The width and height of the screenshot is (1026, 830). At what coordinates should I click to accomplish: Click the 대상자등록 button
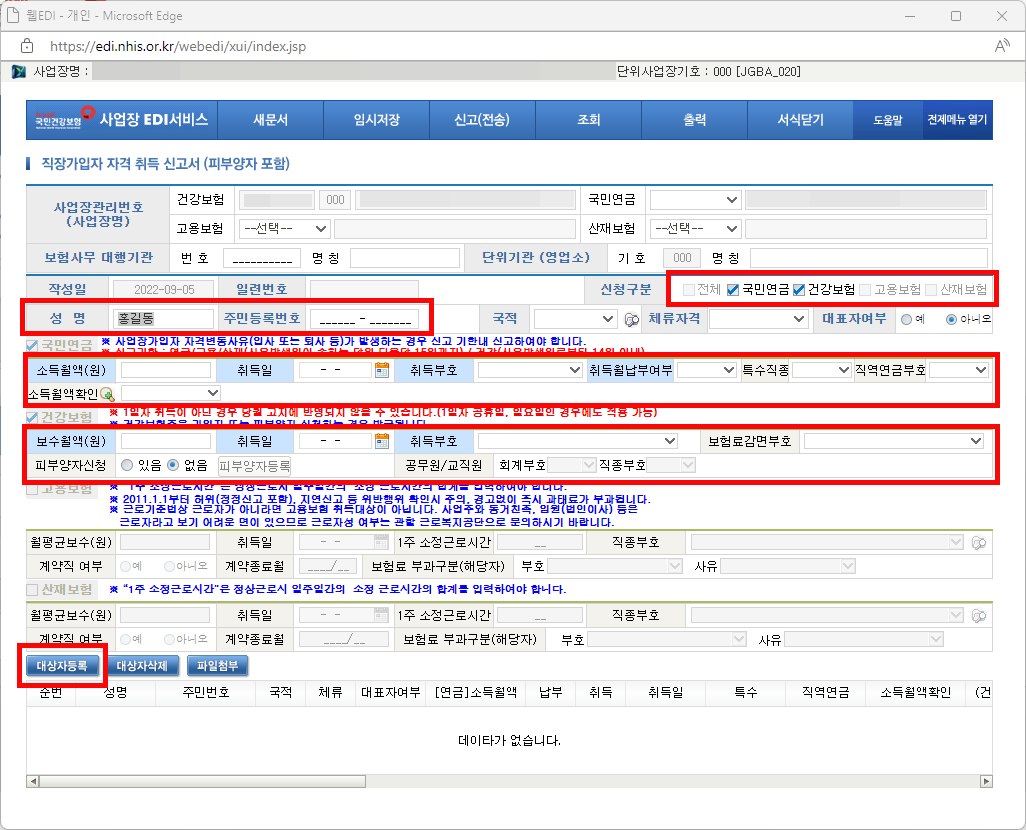tap(62, 666)
